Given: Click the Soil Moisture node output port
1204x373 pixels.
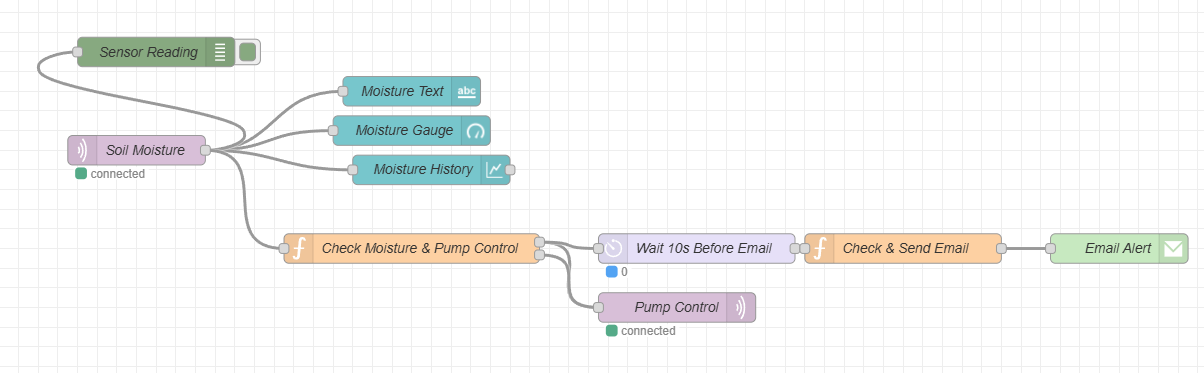Looking at the screenshot, I should pos(205,150).
